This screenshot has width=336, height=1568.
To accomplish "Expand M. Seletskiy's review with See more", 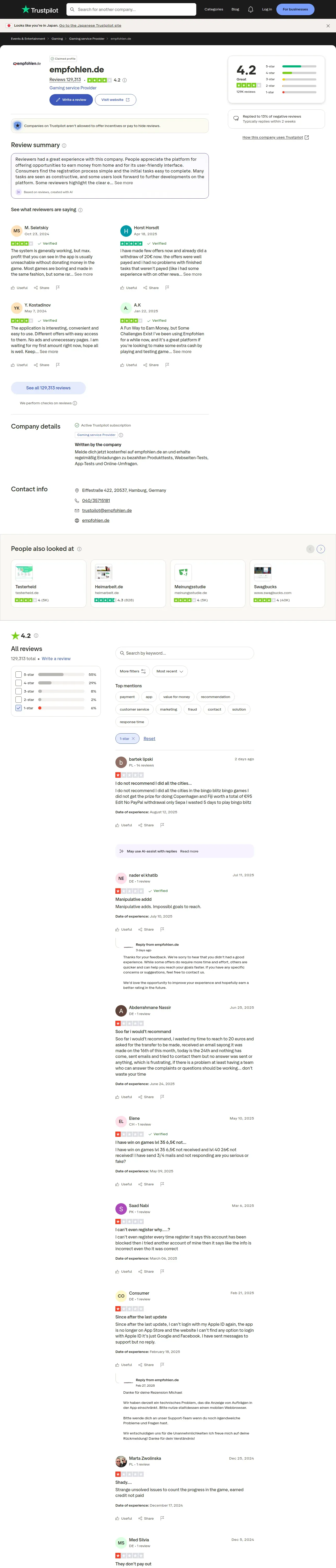I will point(83,274).
